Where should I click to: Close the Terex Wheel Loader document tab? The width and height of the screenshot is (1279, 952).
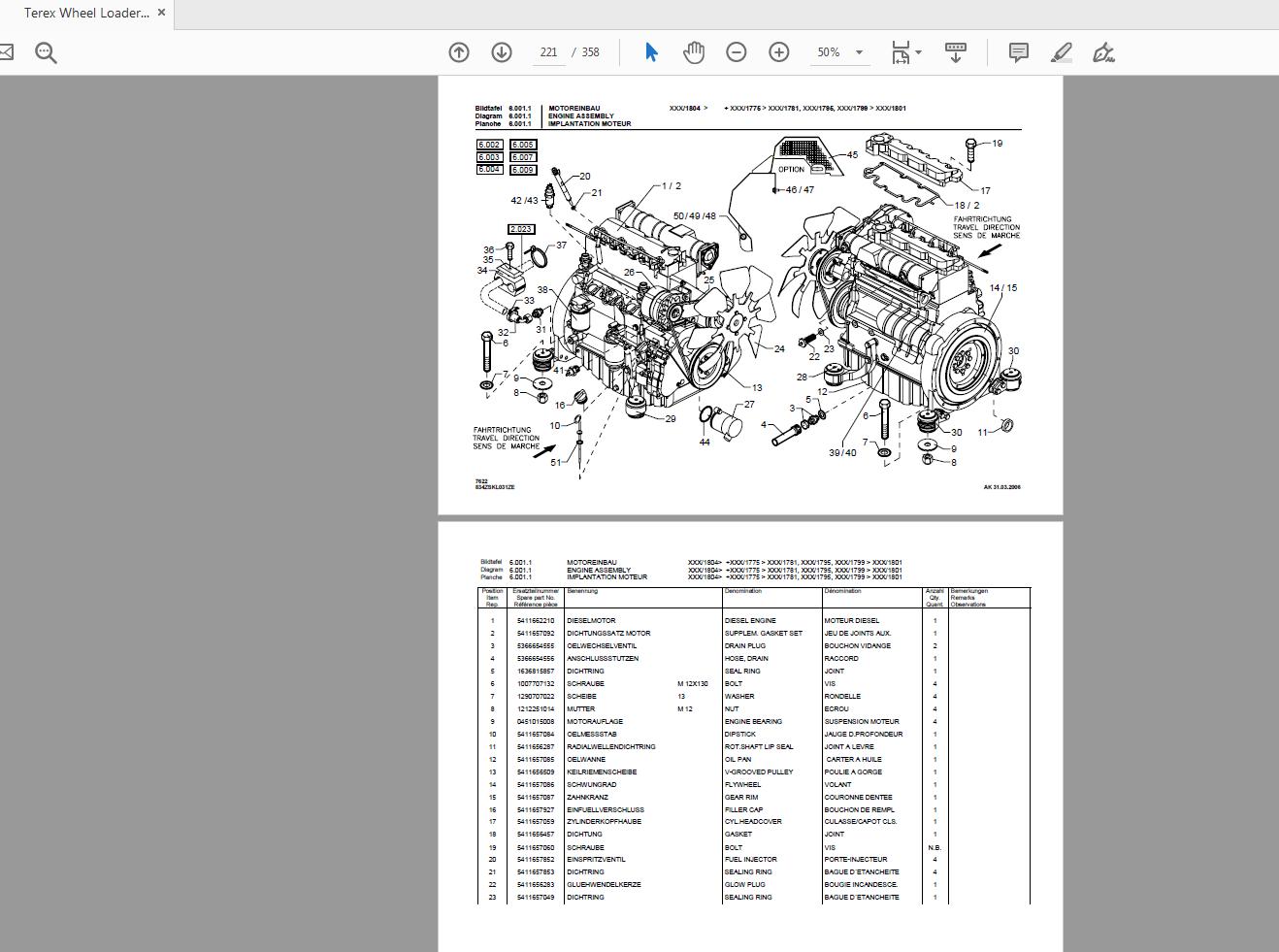pos(161,13)
